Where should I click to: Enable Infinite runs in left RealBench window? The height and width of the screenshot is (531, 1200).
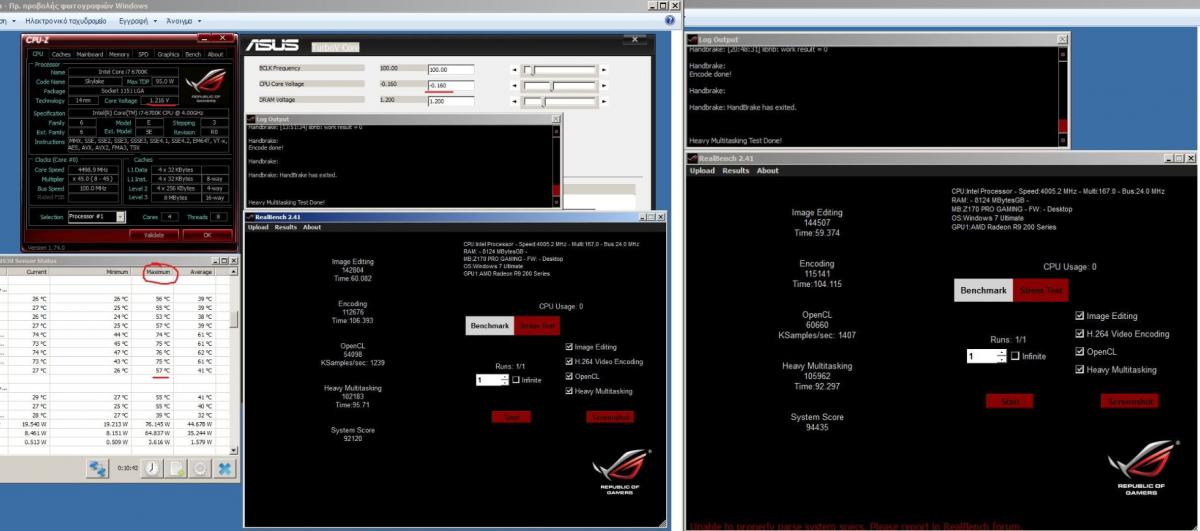coord(516,380)
